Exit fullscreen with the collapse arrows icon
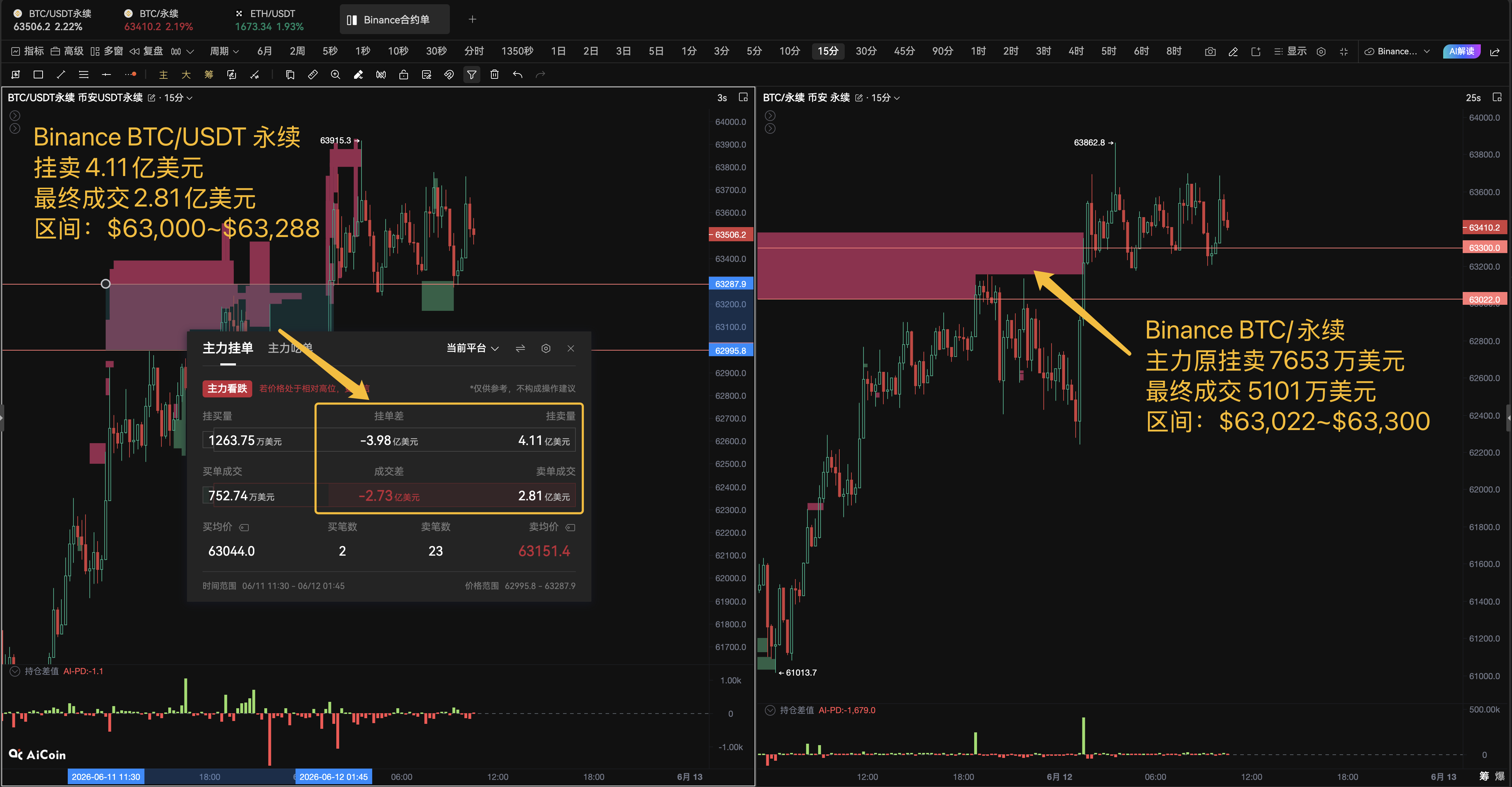The height and width of the screenshot is (787, 1512). click(1343, 52)
